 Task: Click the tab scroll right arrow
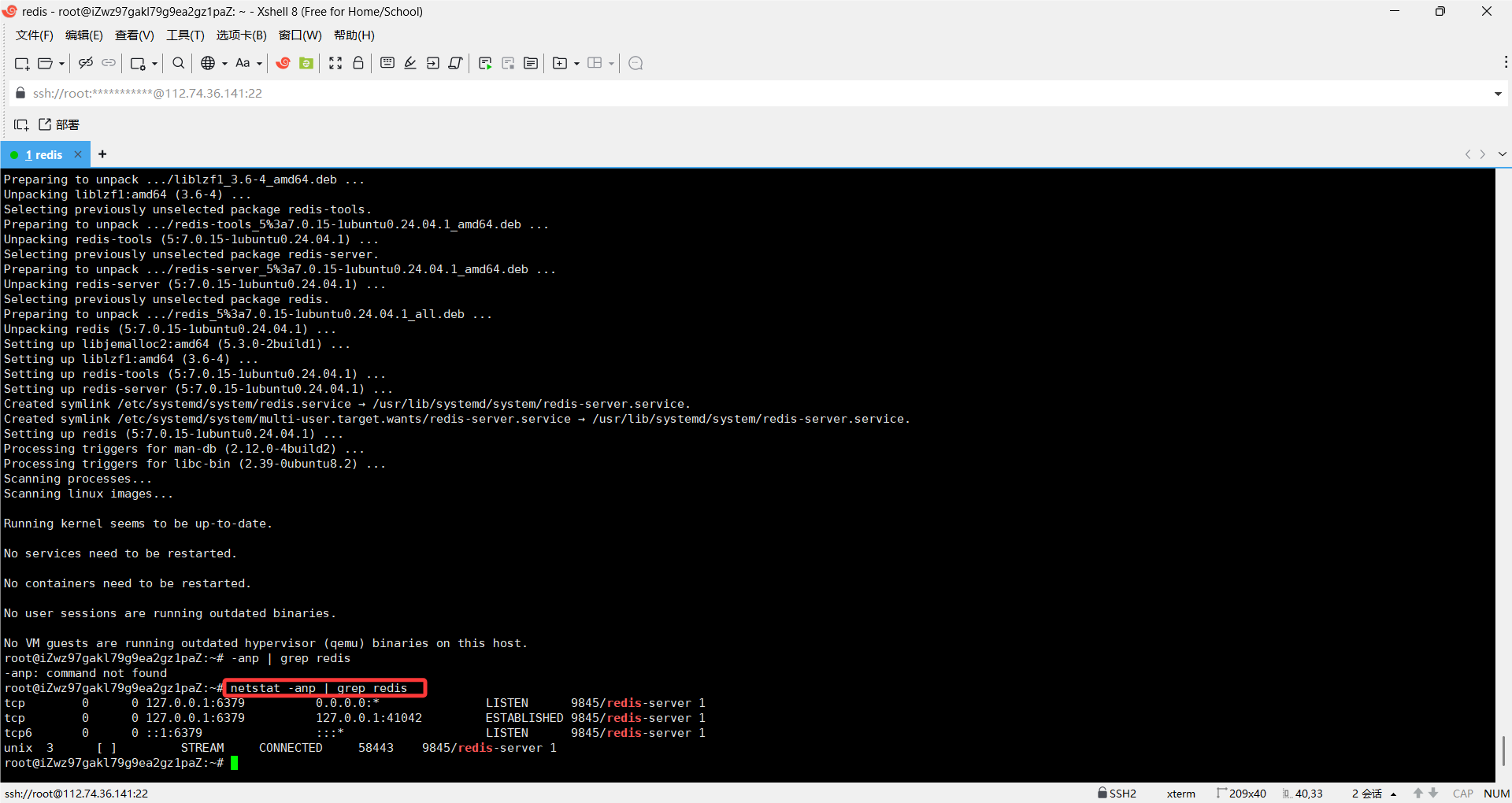pos(1483,154)
